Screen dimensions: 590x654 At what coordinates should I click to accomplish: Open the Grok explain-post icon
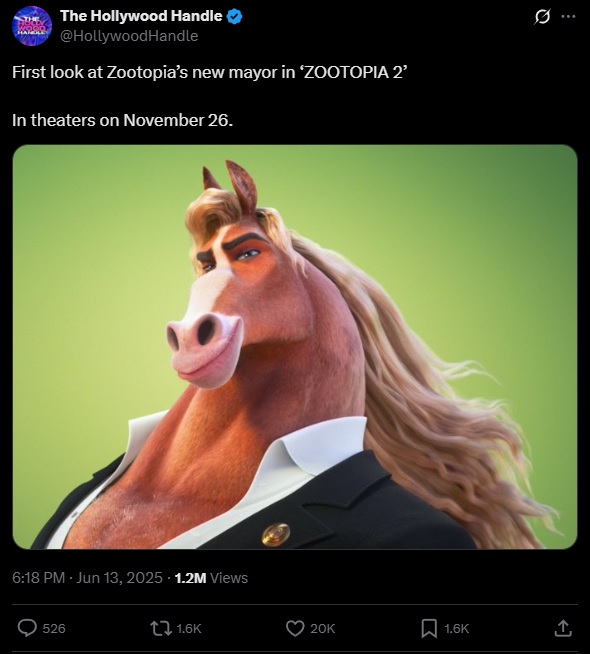point(542,17)
